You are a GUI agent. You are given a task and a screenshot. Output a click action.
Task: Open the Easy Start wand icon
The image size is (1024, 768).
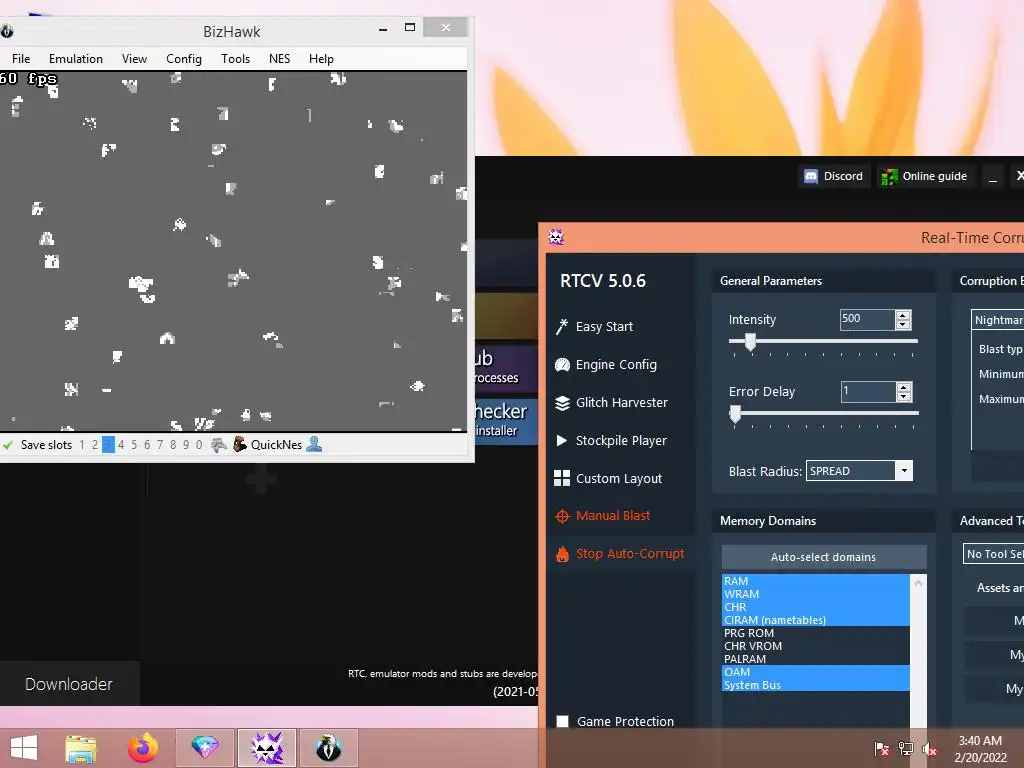click(562, 327)
